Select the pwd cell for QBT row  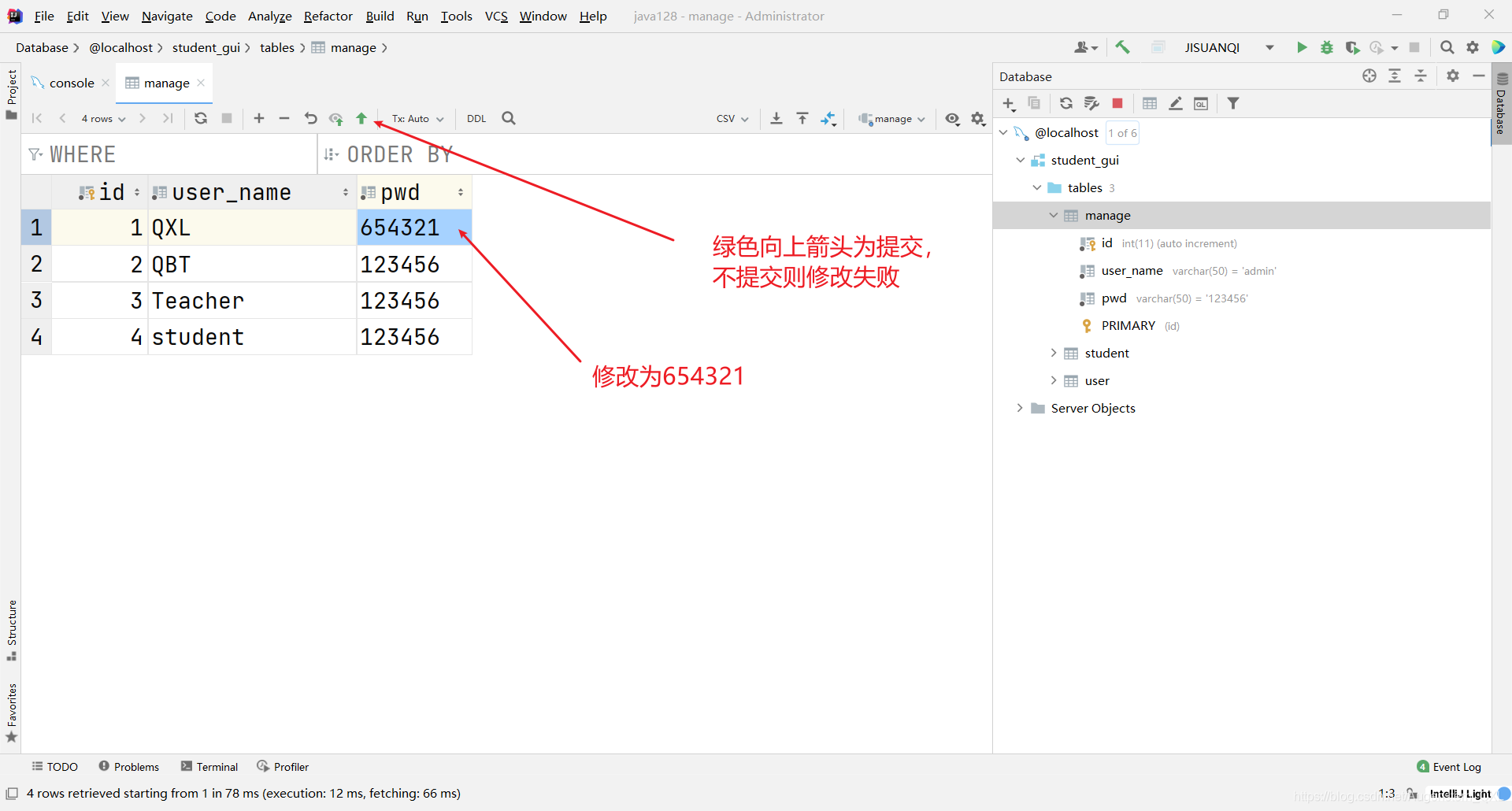pos(414,264)
